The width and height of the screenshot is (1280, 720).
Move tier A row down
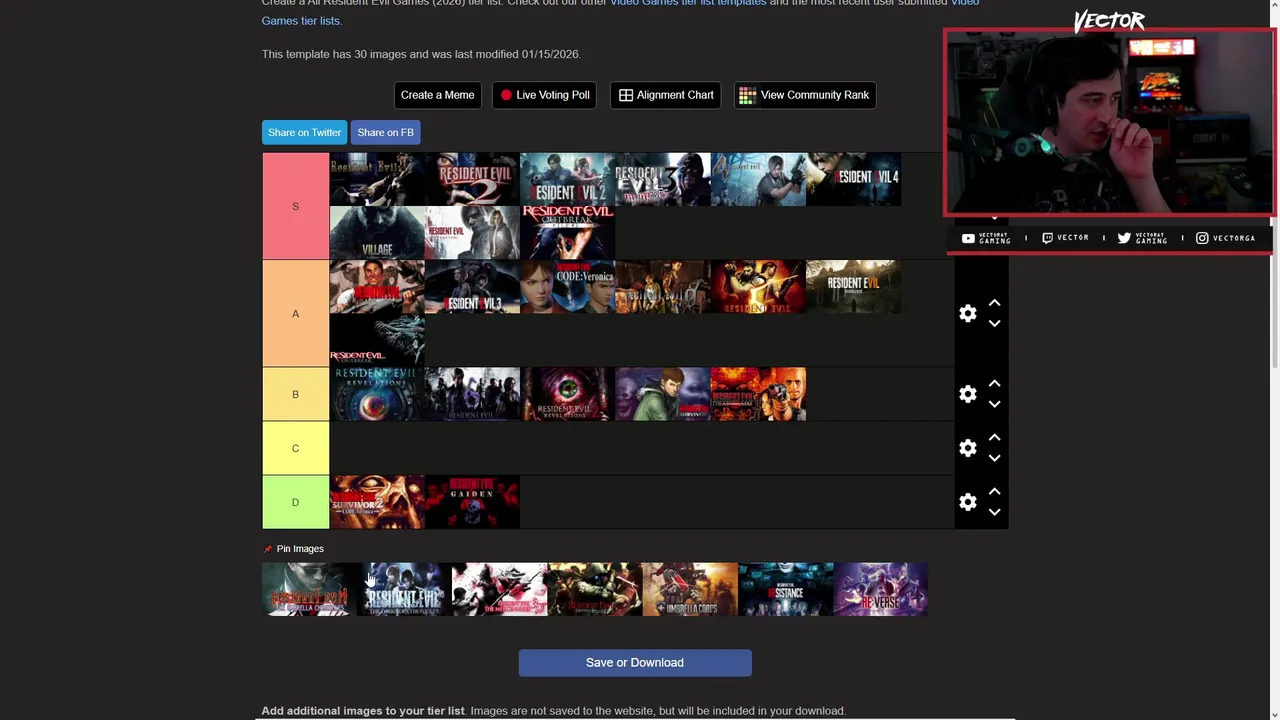994,324
